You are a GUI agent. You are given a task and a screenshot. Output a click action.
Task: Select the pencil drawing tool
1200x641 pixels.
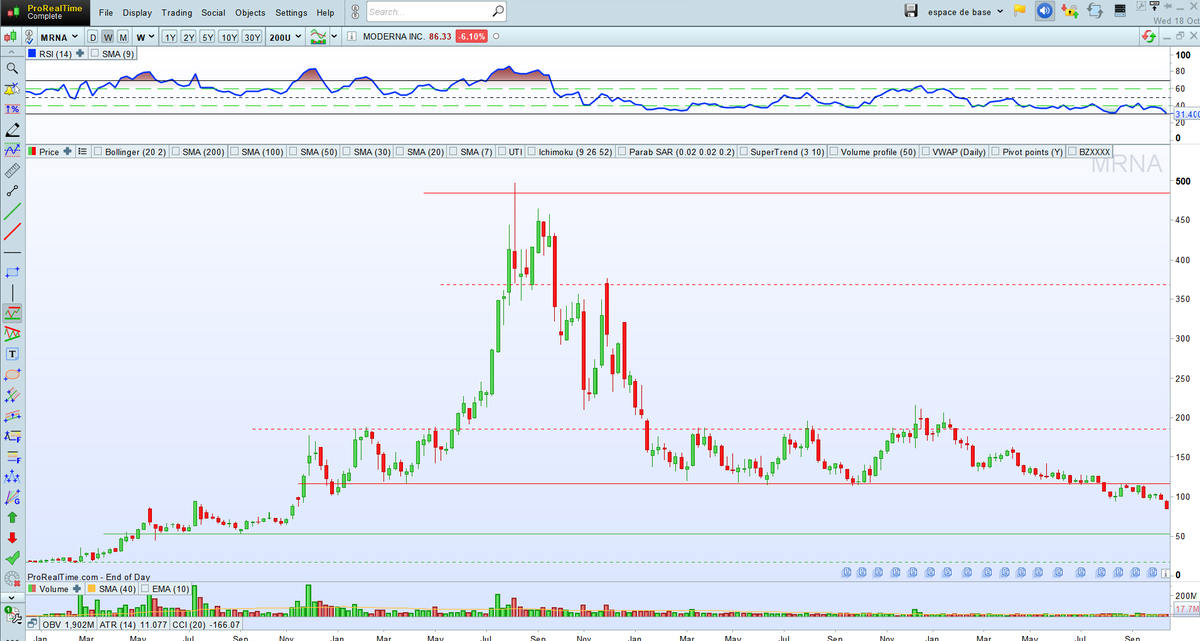tap(12, 130)
